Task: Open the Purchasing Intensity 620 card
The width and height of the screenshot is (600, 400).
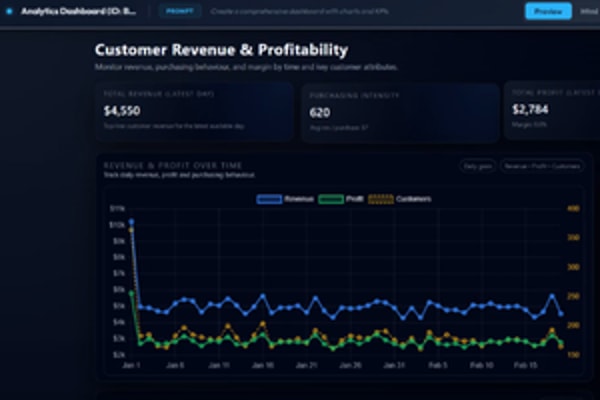Action: coord(400,113)
